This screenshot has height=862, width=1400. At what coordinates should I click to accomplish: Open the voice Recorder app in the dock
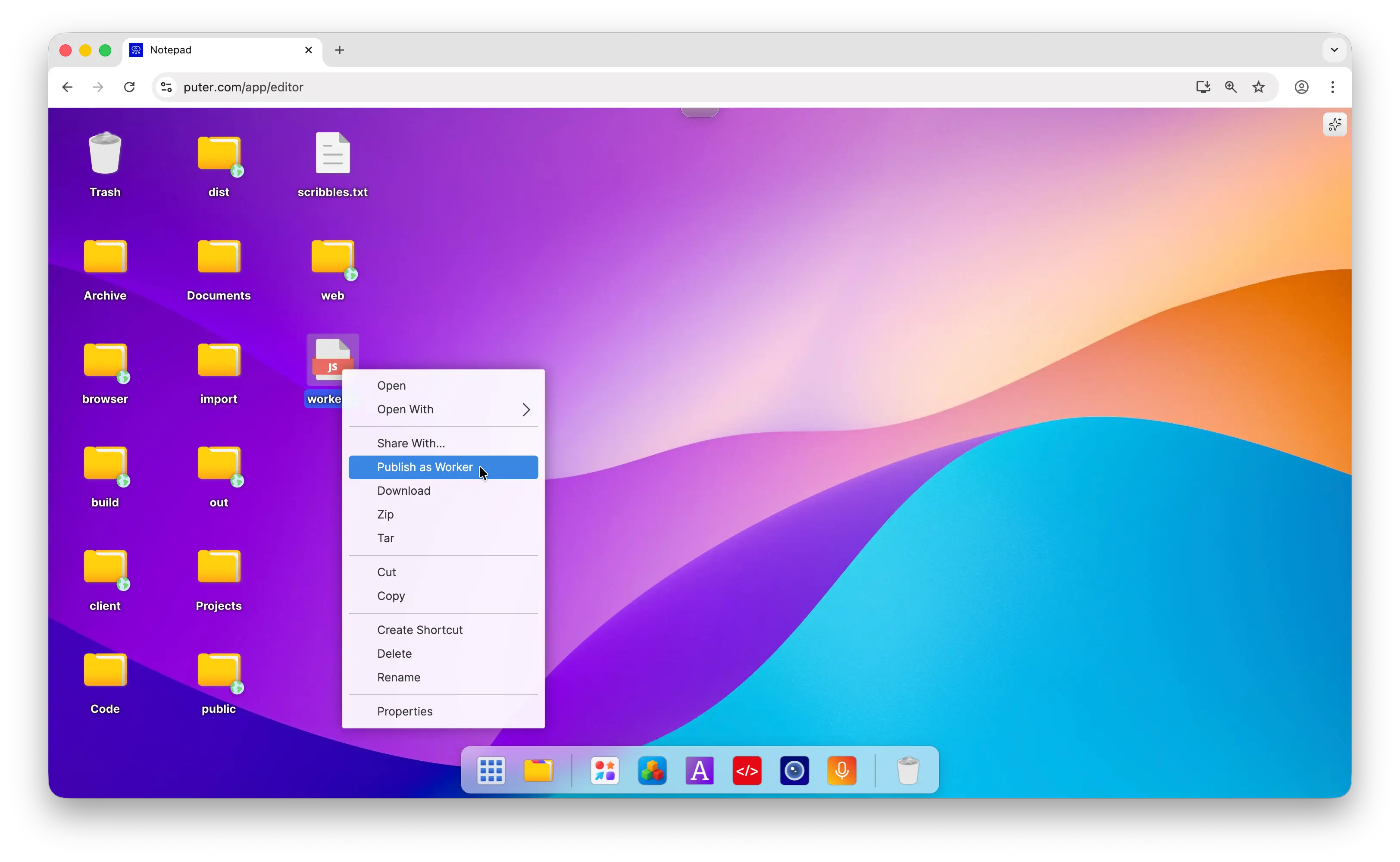842,770
